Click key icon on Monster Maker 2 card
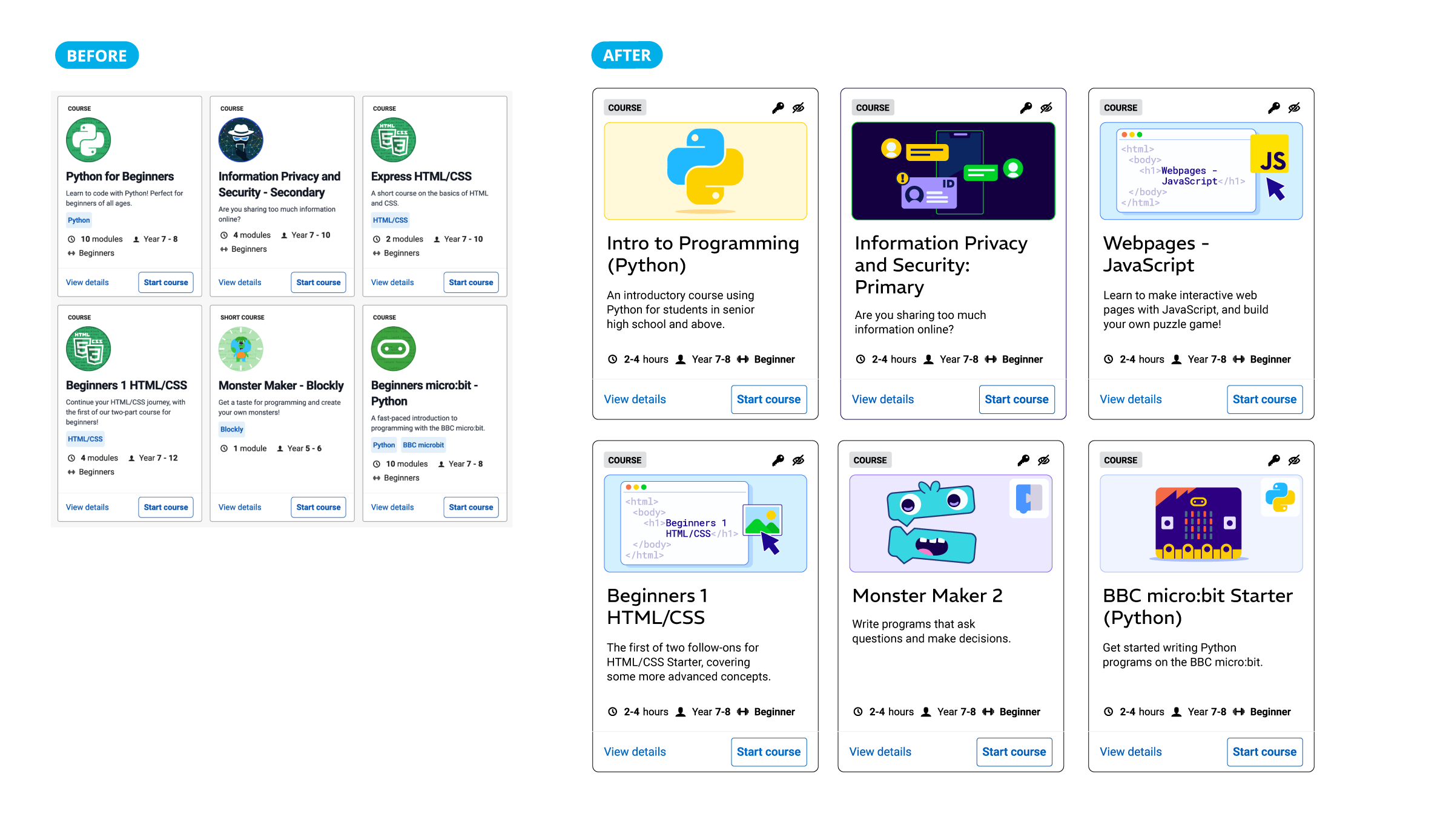This screenshot has width=1443, height=840. pyautogui.click(x=1023, y=461)
